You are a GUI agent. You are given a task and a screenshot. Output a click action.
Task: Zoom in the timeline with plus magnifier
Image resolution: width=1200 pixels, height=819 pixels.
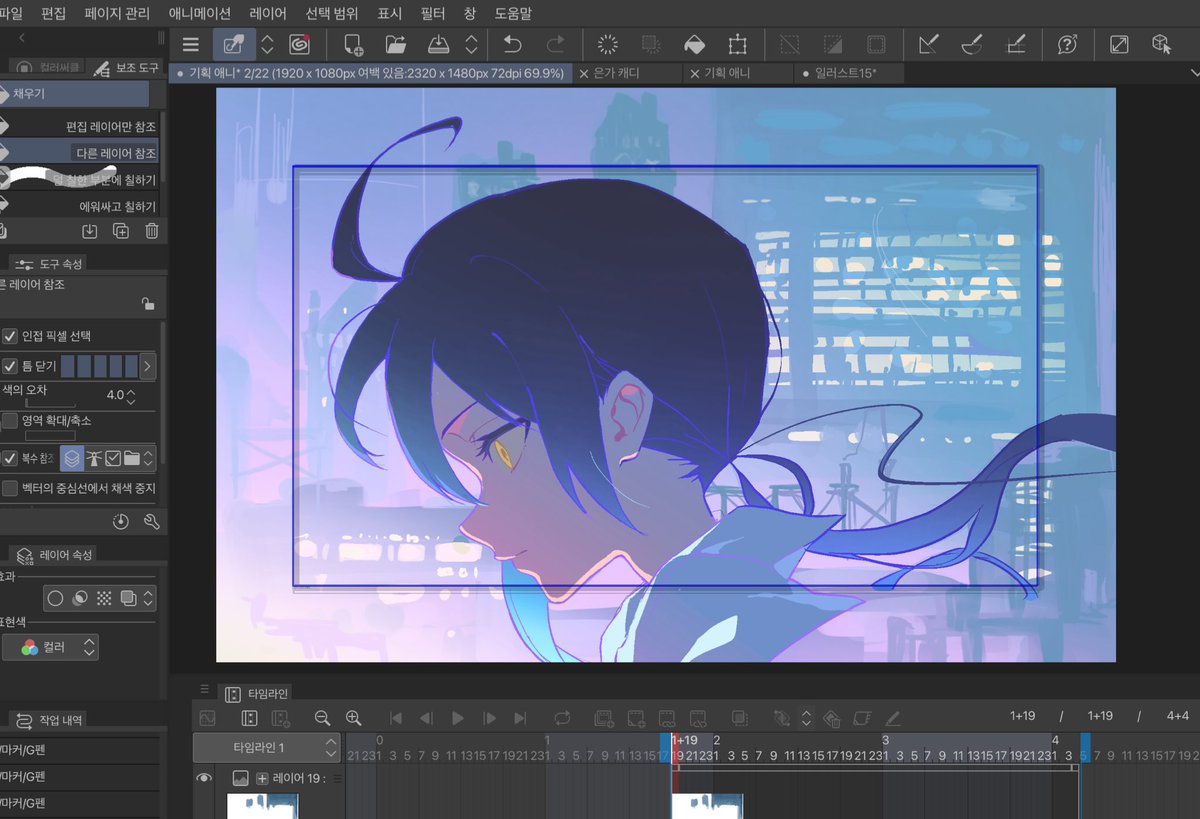tap(353, 718)
